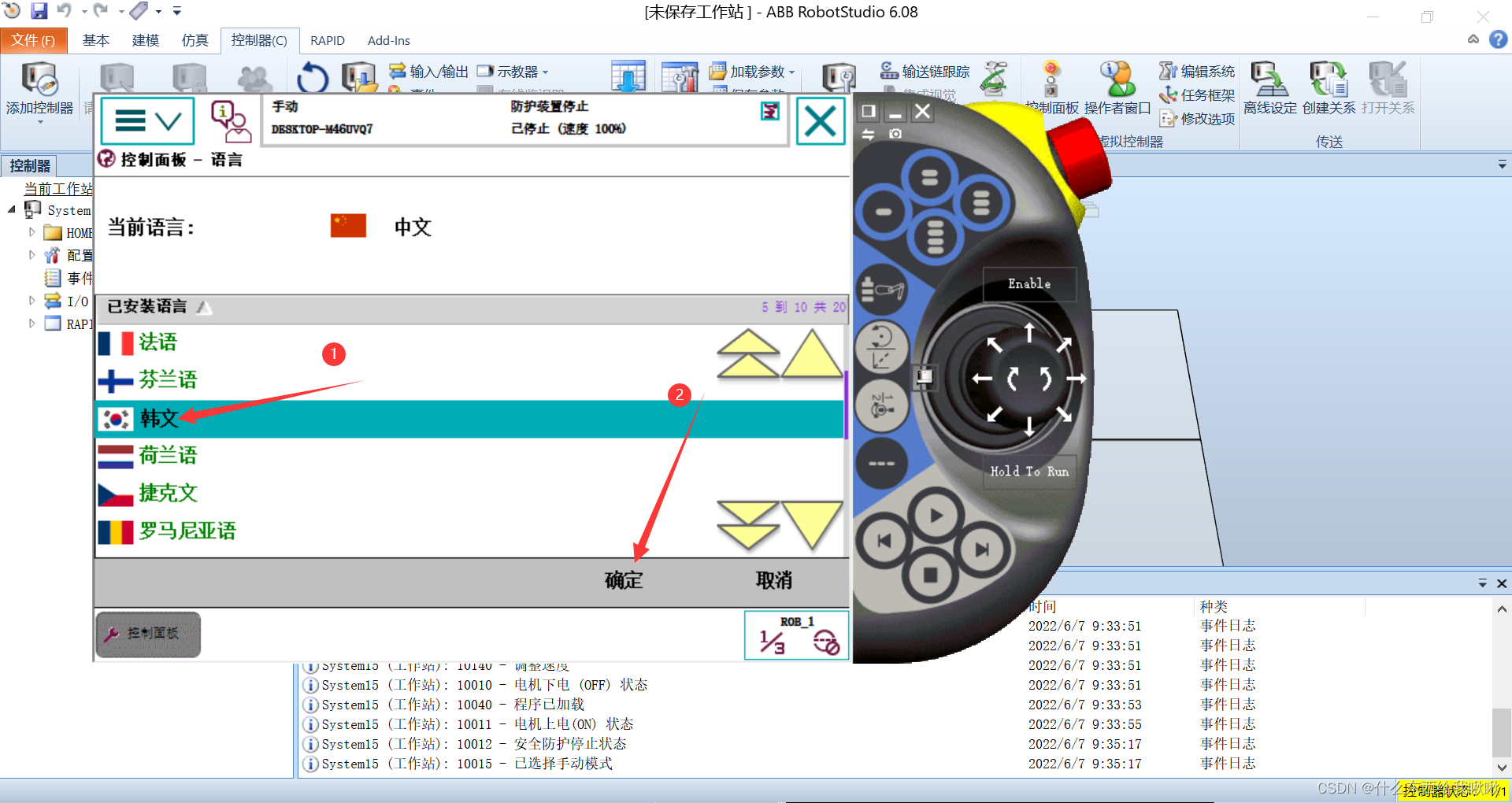Expand the I/O tree node
The width and height of the screenshot is (1512, 803).
click(31, 301)
